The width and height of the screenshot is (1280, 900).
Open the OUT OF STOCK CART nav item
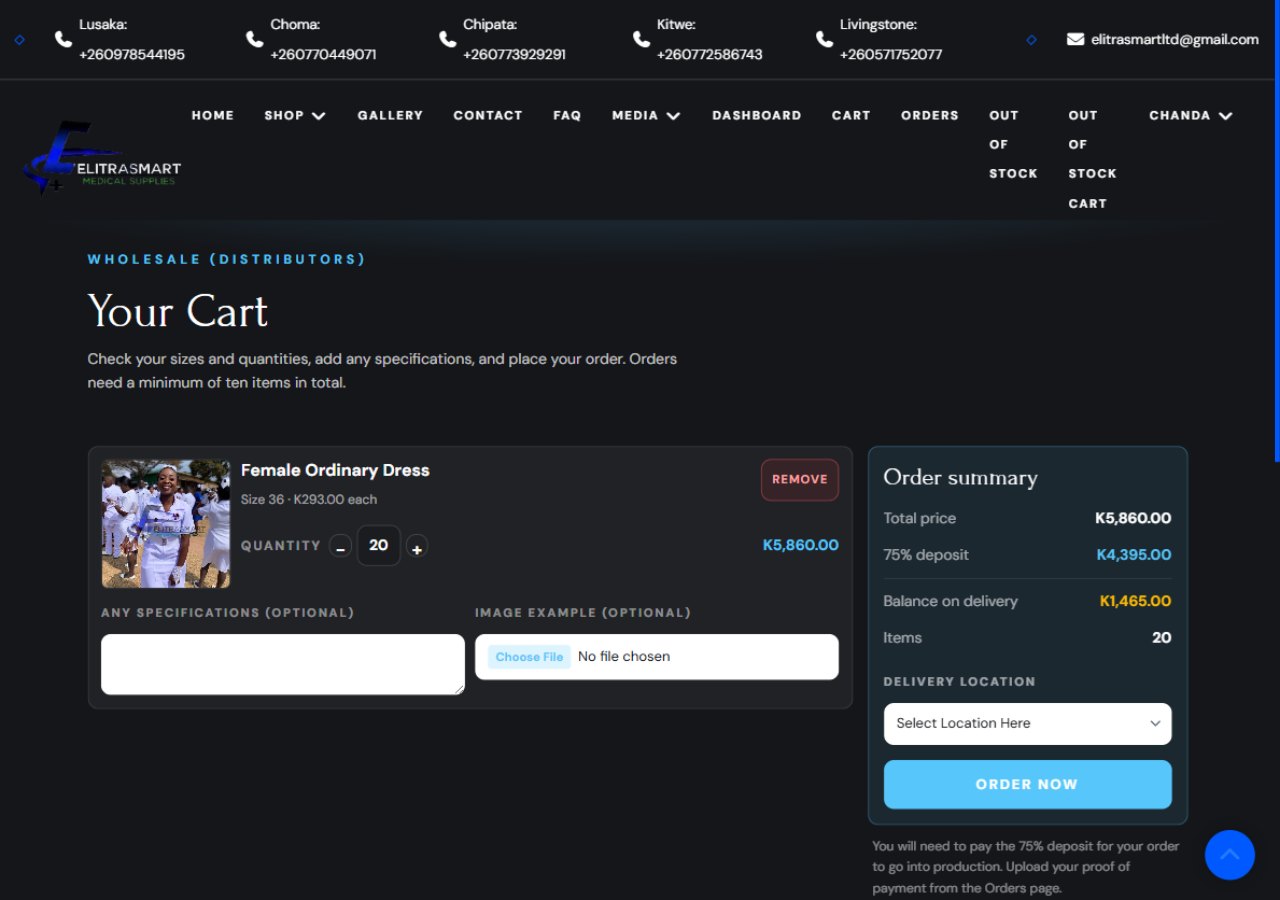tap(1092, 159)
